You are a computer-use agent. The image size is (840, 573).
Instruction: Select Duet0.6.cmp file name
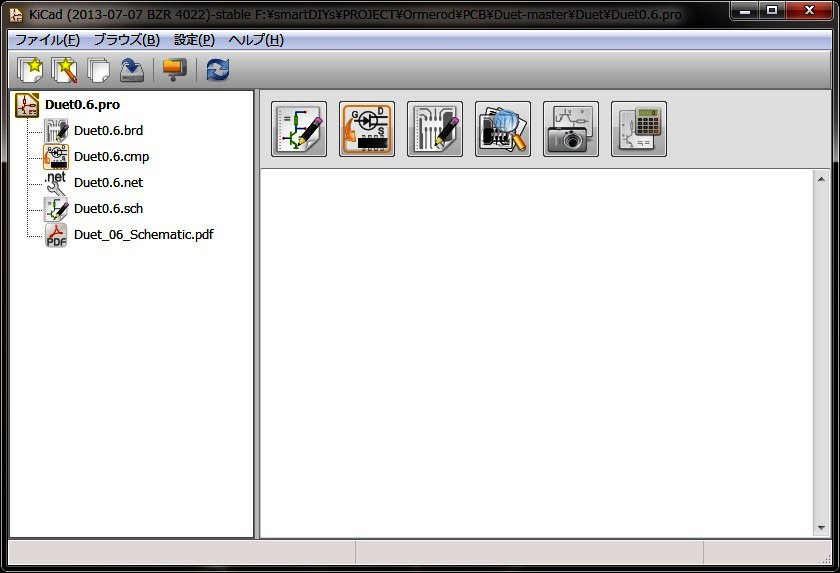coord(111,157)
